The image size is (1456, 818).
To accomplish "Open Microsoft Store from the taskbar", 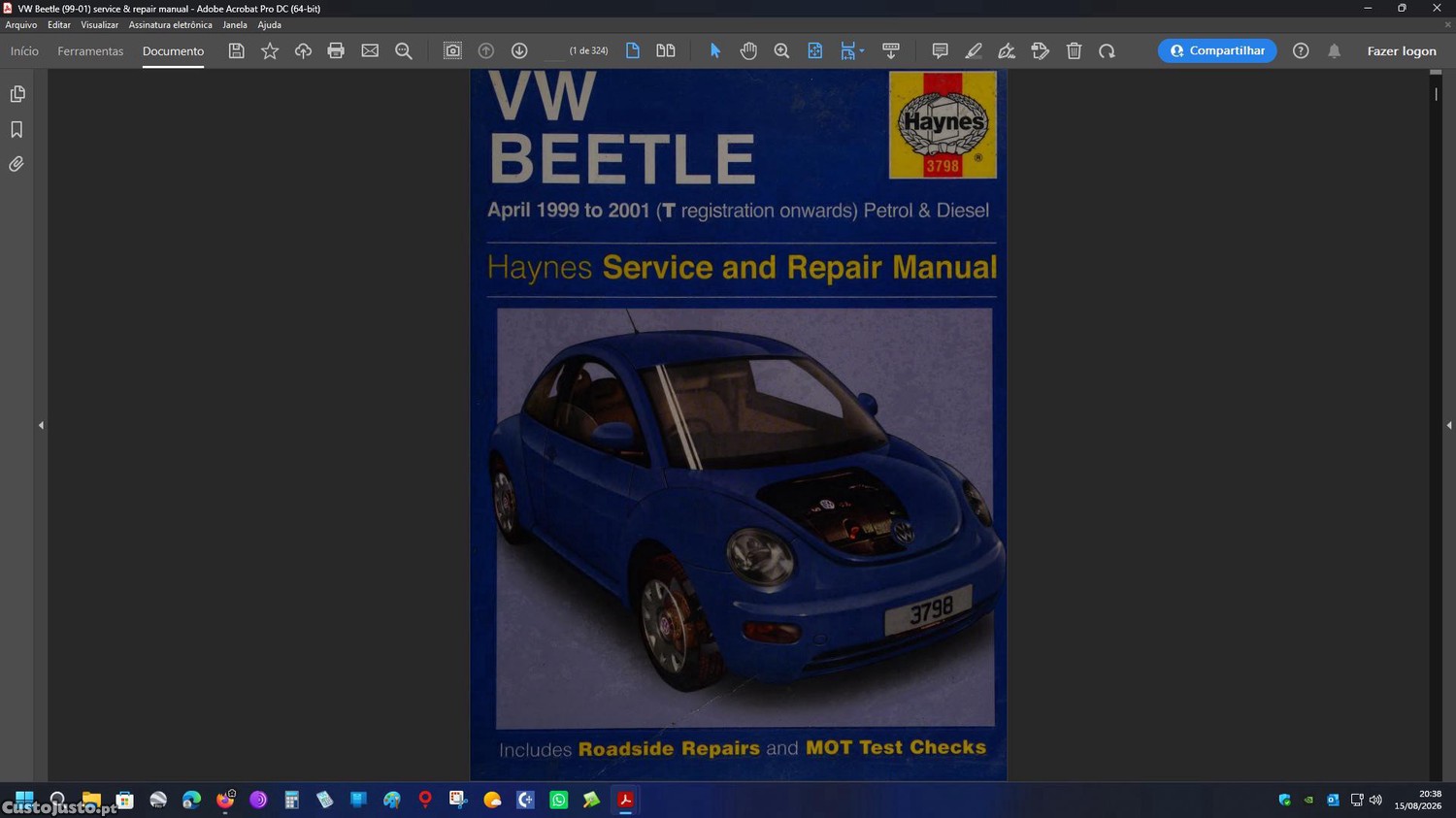I will 124,800.
